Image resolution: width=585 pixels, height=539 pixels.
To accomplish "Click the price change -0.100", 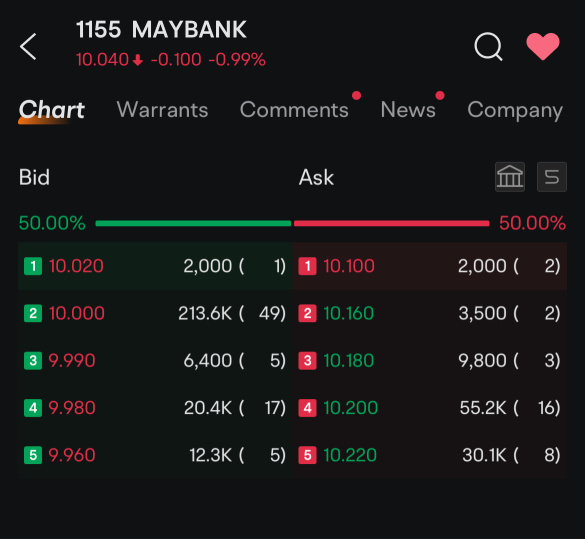I will click(x=176, y=60).
